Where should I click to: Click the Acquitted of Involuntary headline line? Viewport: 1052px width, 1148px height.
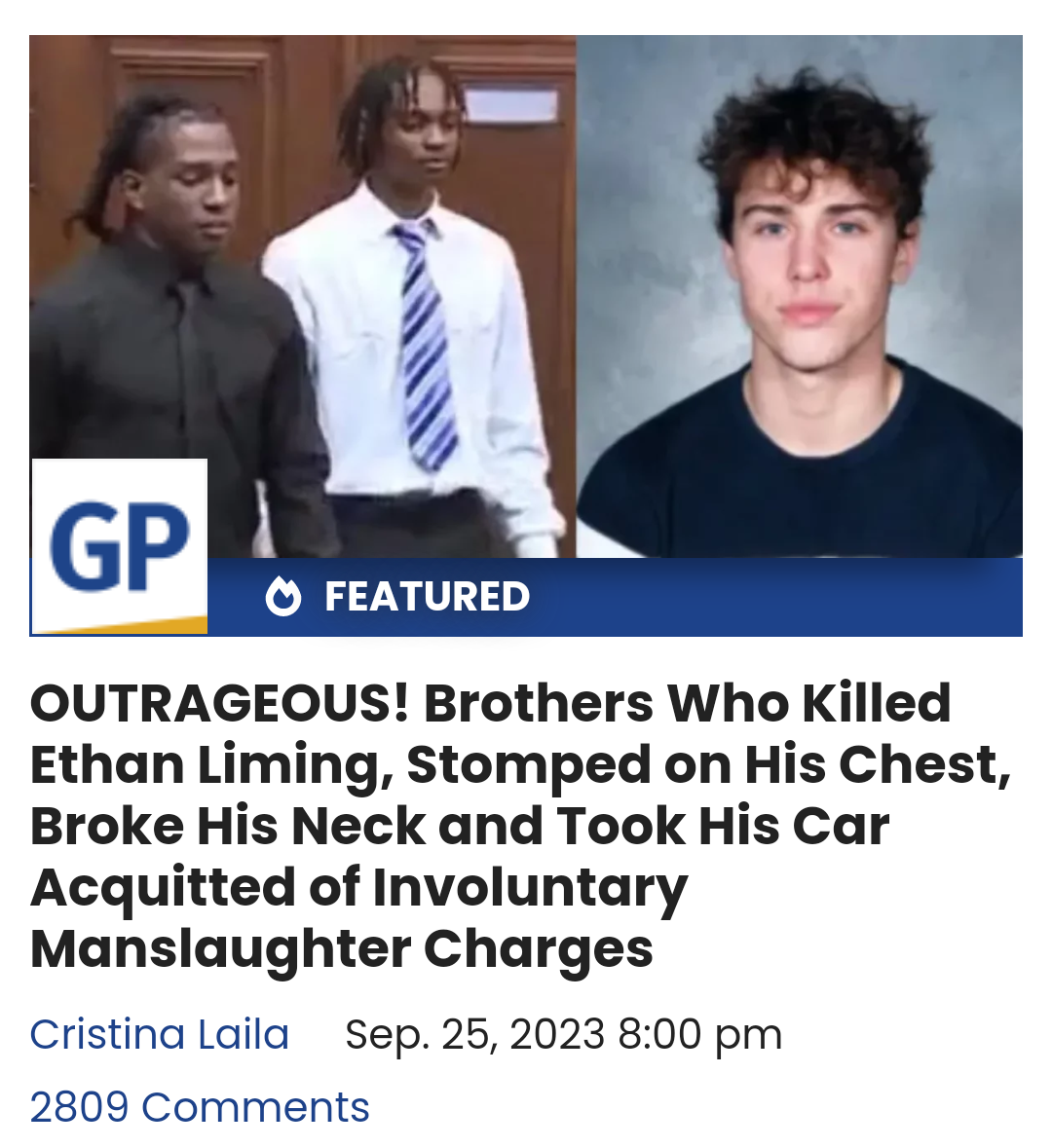pos(359,887)
